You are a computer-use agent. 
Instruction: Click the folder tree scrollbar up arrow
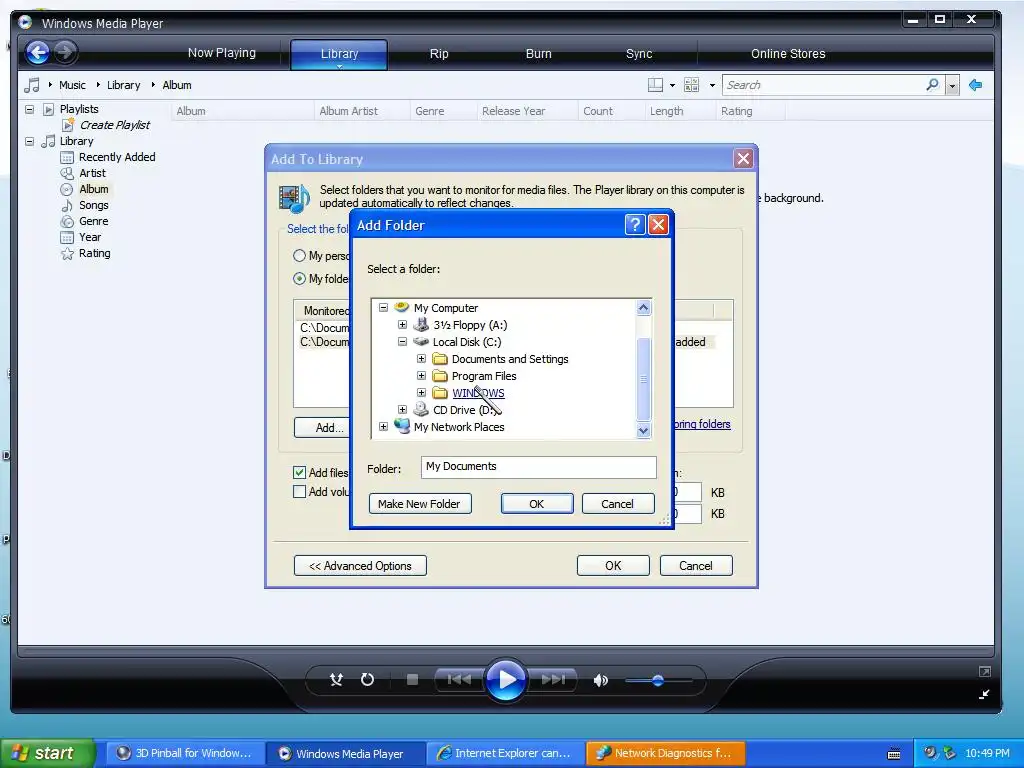click(643, 308)
